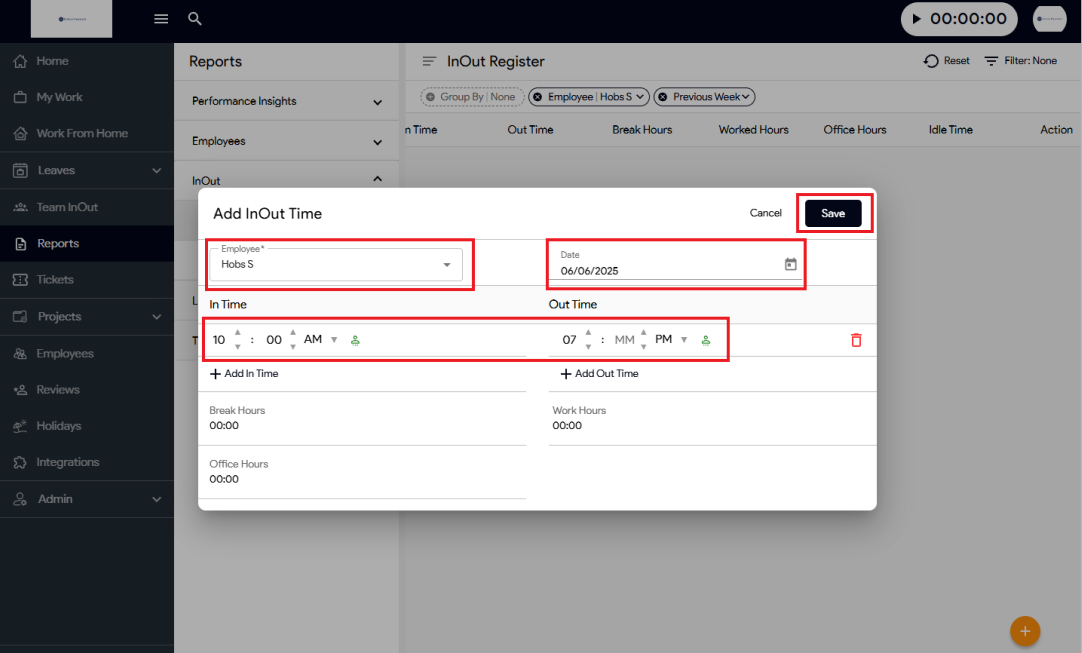Toggle In Time AM/PM selector arrow

click(334, 340)
